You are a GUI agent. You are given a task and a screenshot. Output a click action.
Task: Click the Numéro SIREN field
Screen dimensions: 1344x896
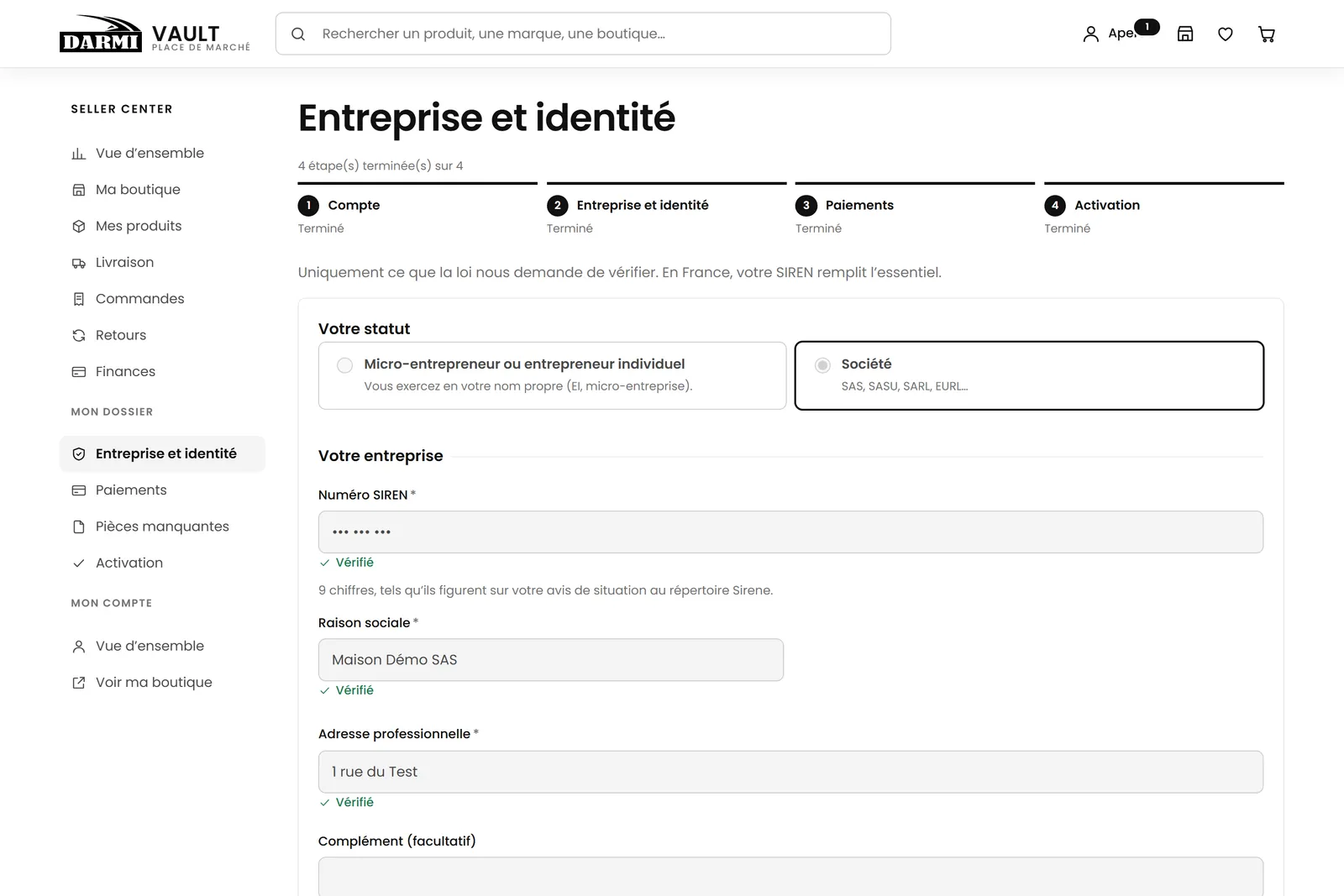(790, 532)
